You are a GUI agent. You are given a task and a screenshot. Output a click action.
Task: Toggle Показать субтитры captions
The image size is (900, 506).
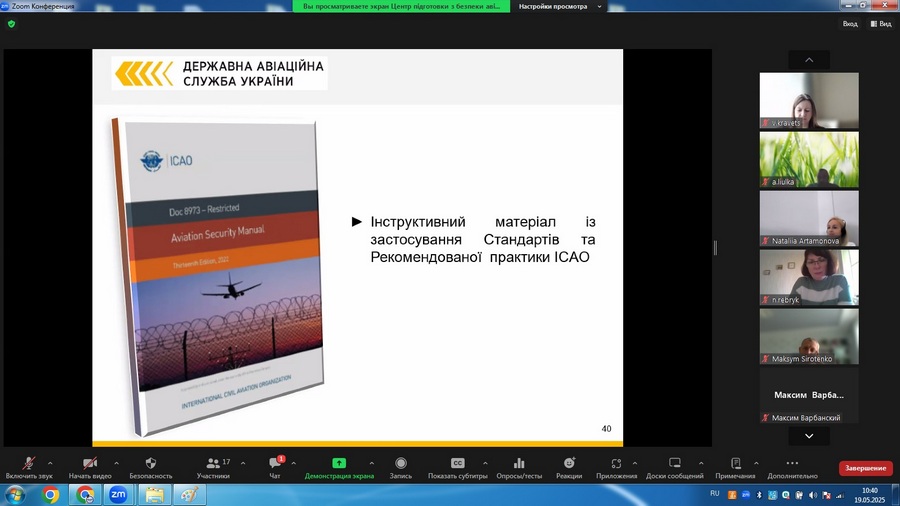point(457,465)
